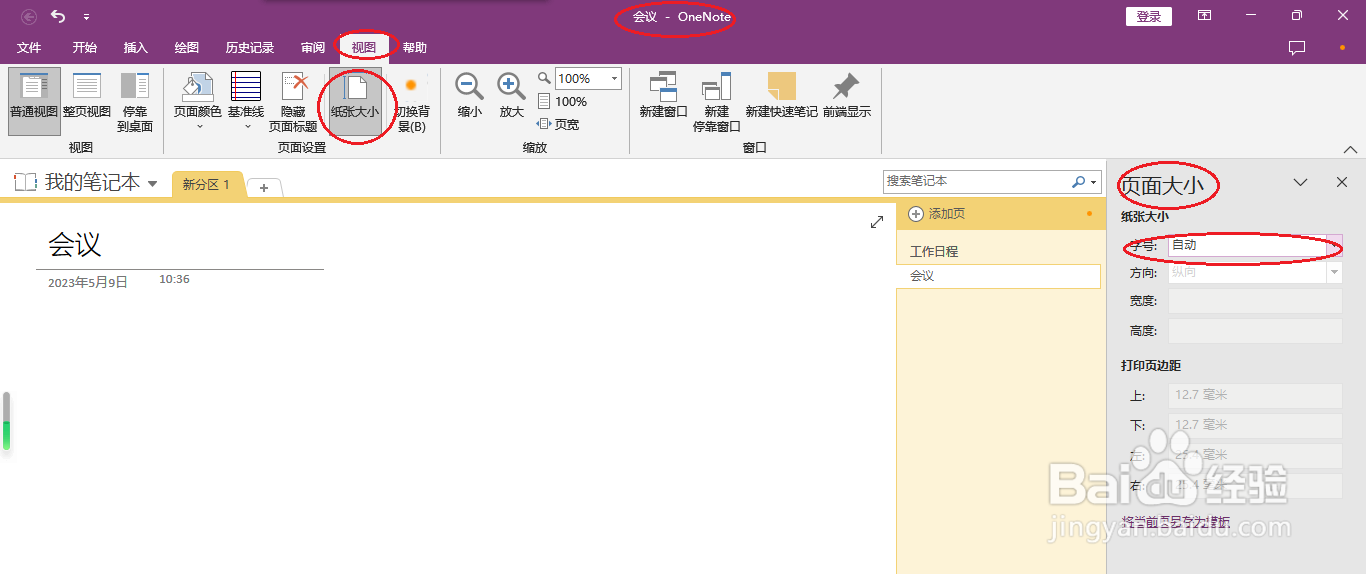Switch to Normal View (普通视图)
The image size is (1366, 574).
(34, 100)
